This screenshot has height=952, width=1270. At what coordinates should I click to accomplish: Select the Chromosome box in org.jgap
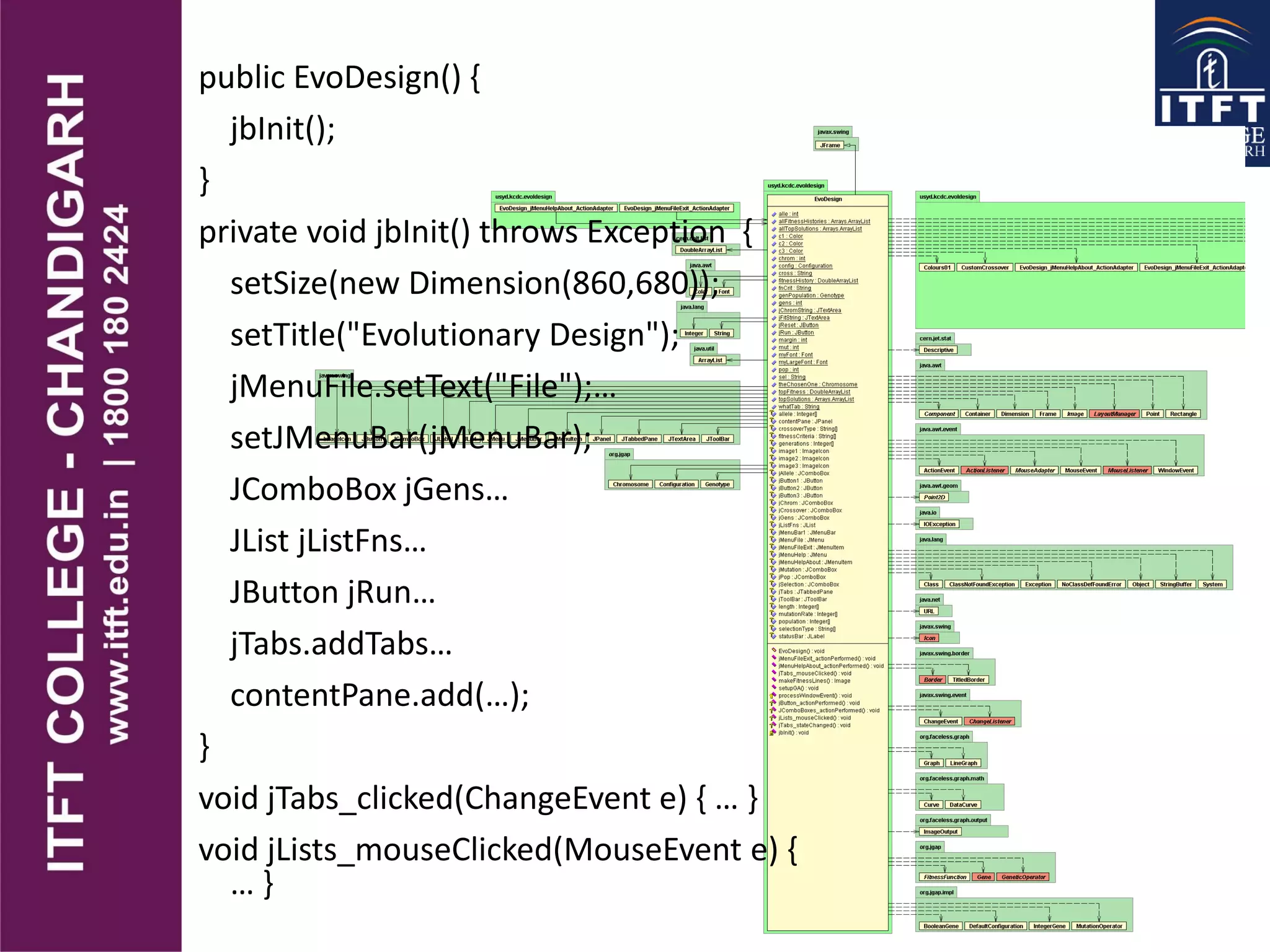(630, 485)
